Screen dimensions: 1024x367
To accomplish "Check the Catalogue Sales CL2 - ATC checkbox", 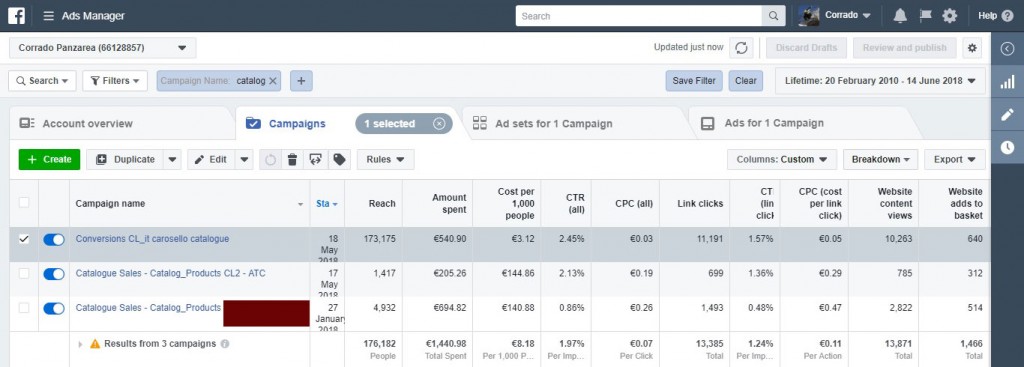I will (24, 274).
